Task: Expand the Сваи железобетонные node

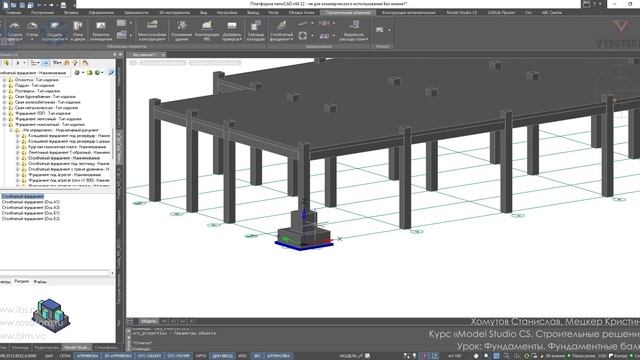Action: [x=4, y=102]
